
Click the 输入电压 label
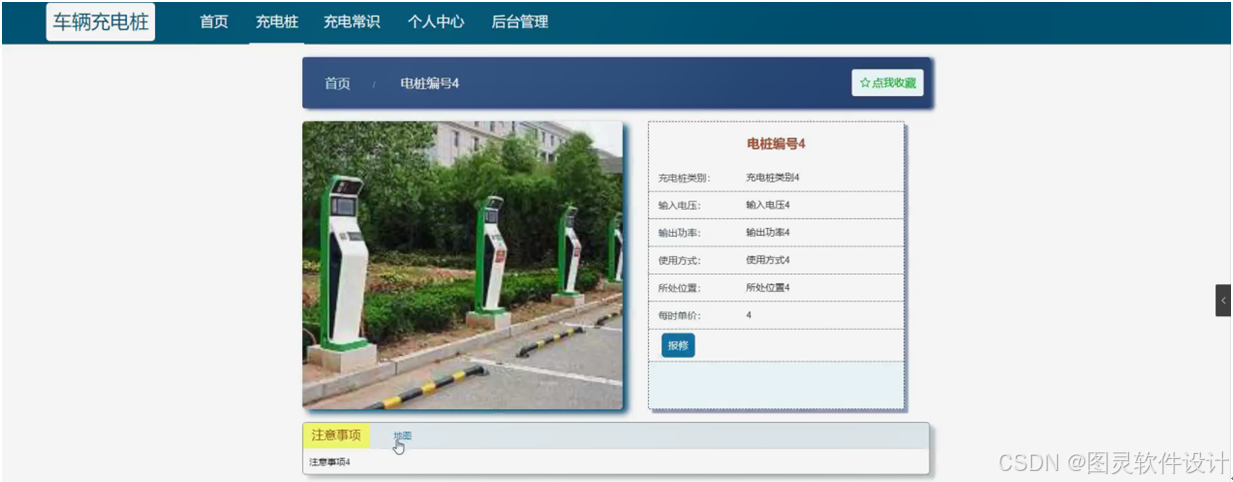coord(680,206)
